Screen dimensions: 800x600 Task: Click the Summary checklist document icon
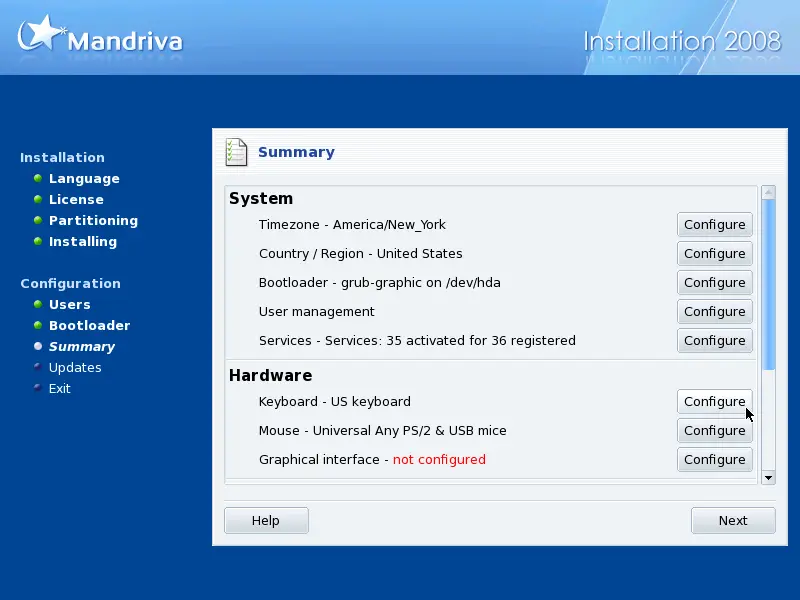[x=236, y=152]
